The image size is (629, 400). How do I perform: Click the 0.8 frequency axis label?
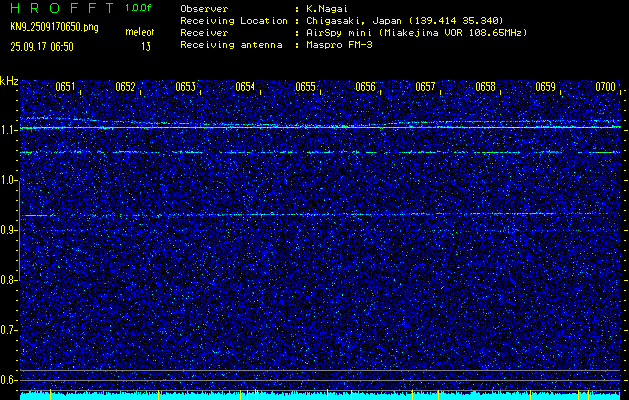[8, 280]
